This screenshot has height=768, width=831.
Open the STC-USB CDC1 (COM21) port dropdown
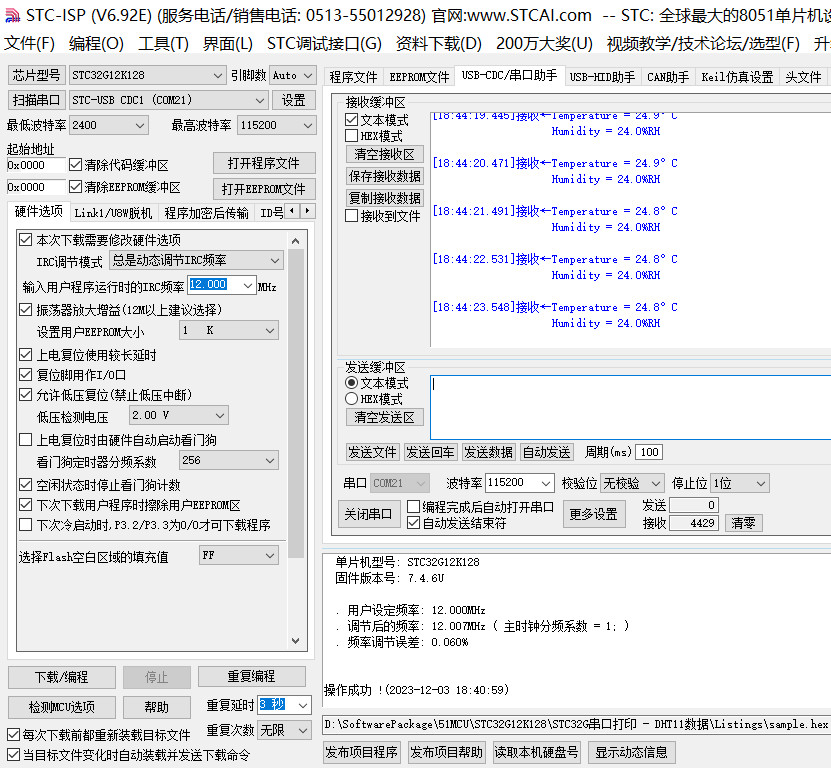tap(169, 100)
